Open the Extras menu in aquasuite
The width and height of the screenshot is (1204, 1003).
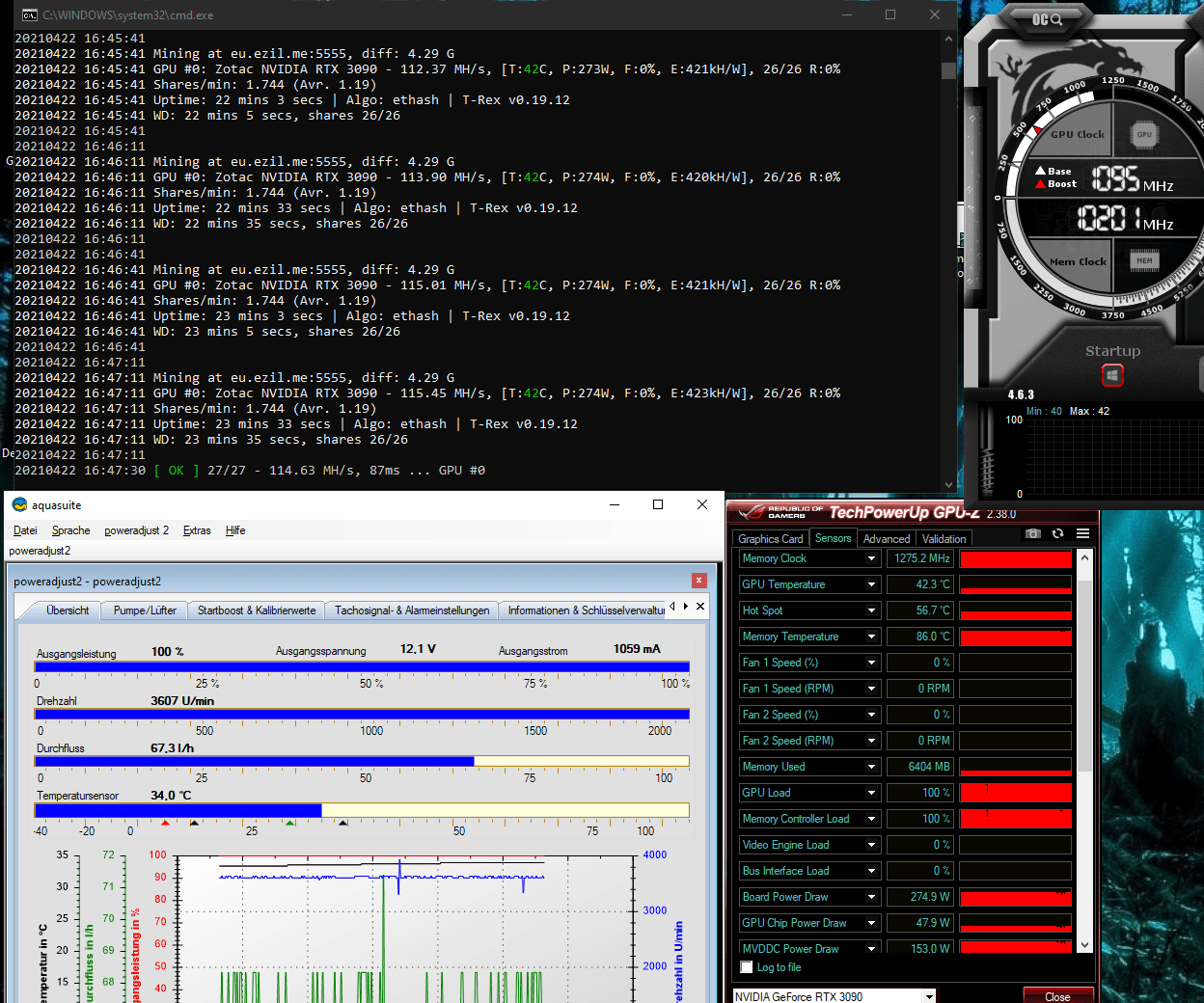(x=197, y=530)
